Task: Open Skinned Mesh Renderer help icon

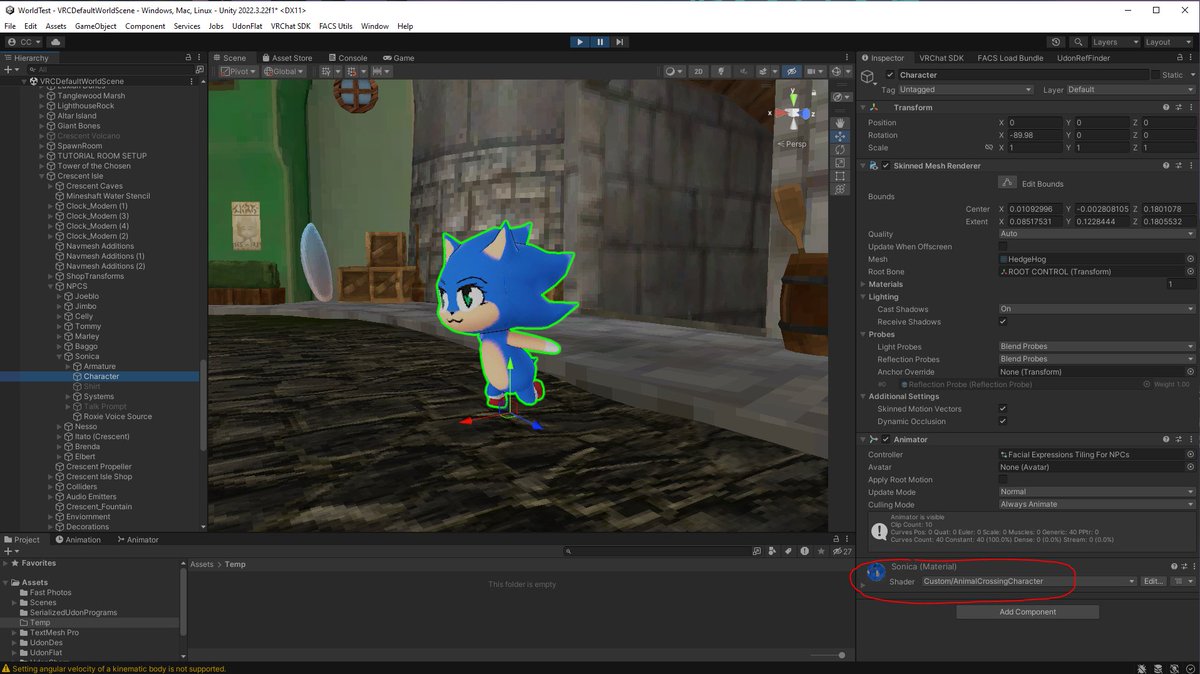Action: pos(1166,165)
